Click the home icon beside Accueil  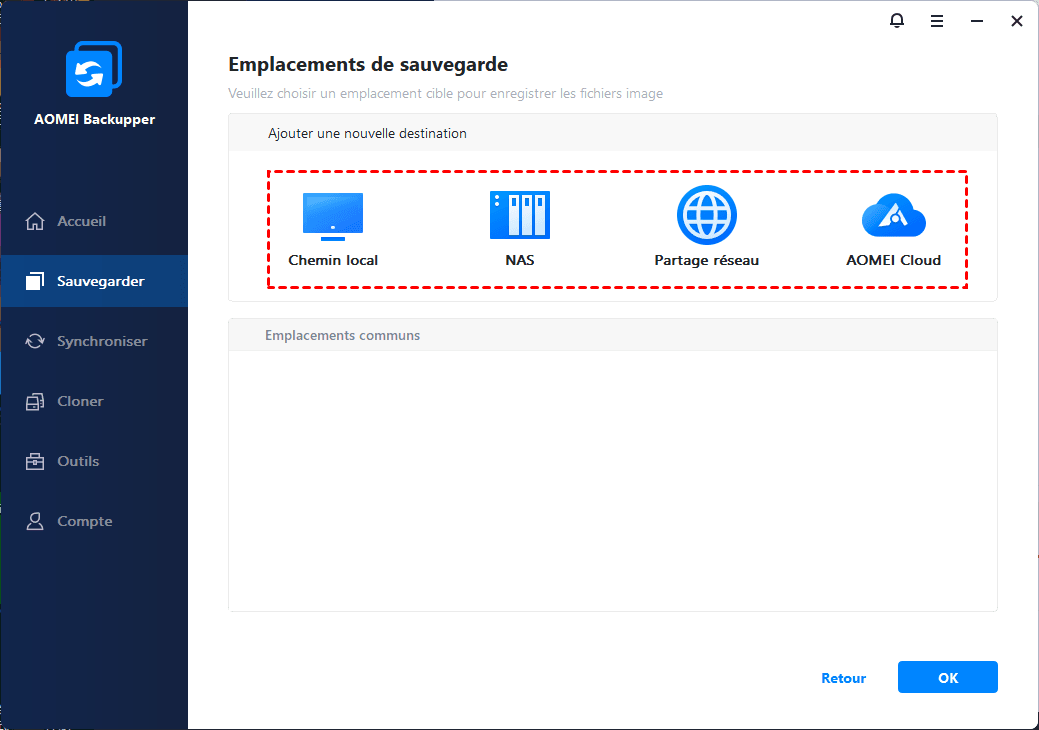click(35, 221)
